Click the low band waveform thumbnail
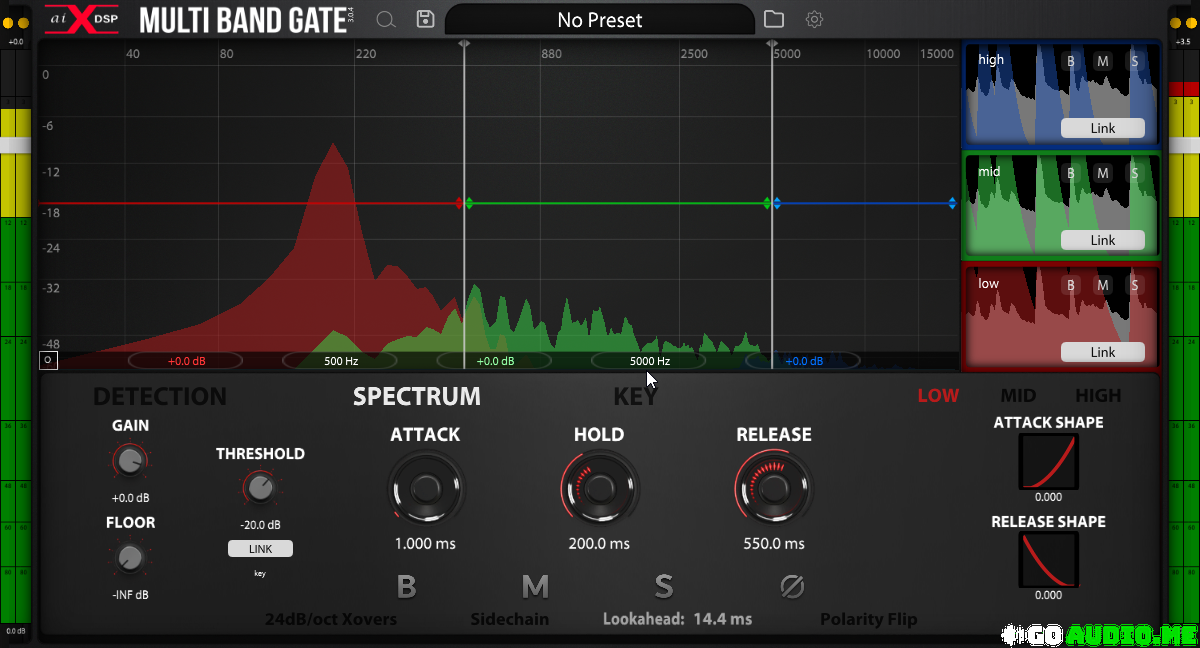This screenshot has width=1200, height=648. pyautogui.click(x=1061, y=319)
